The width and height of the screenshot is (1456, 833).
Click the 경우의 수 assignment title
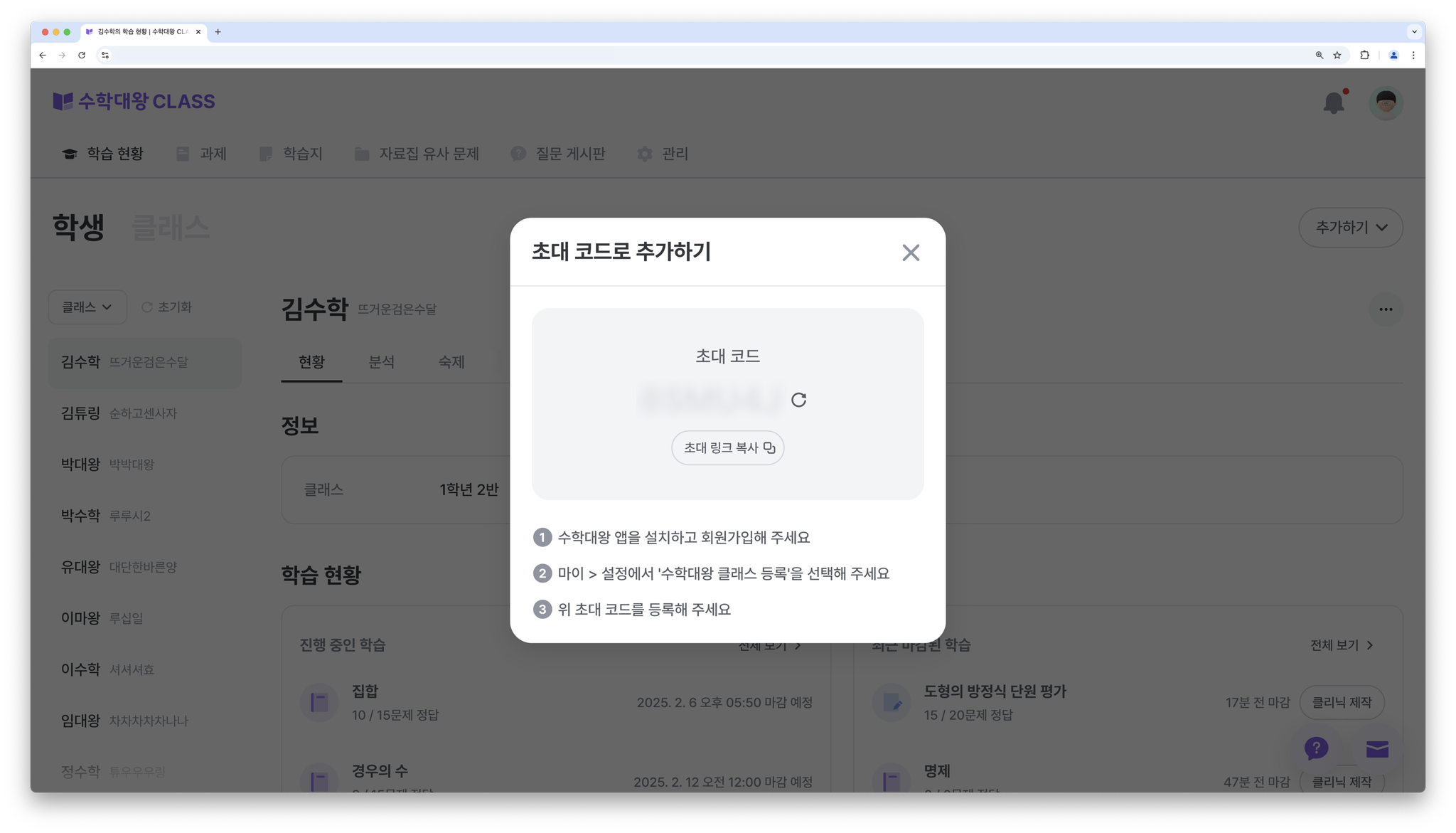pos(380,771)
